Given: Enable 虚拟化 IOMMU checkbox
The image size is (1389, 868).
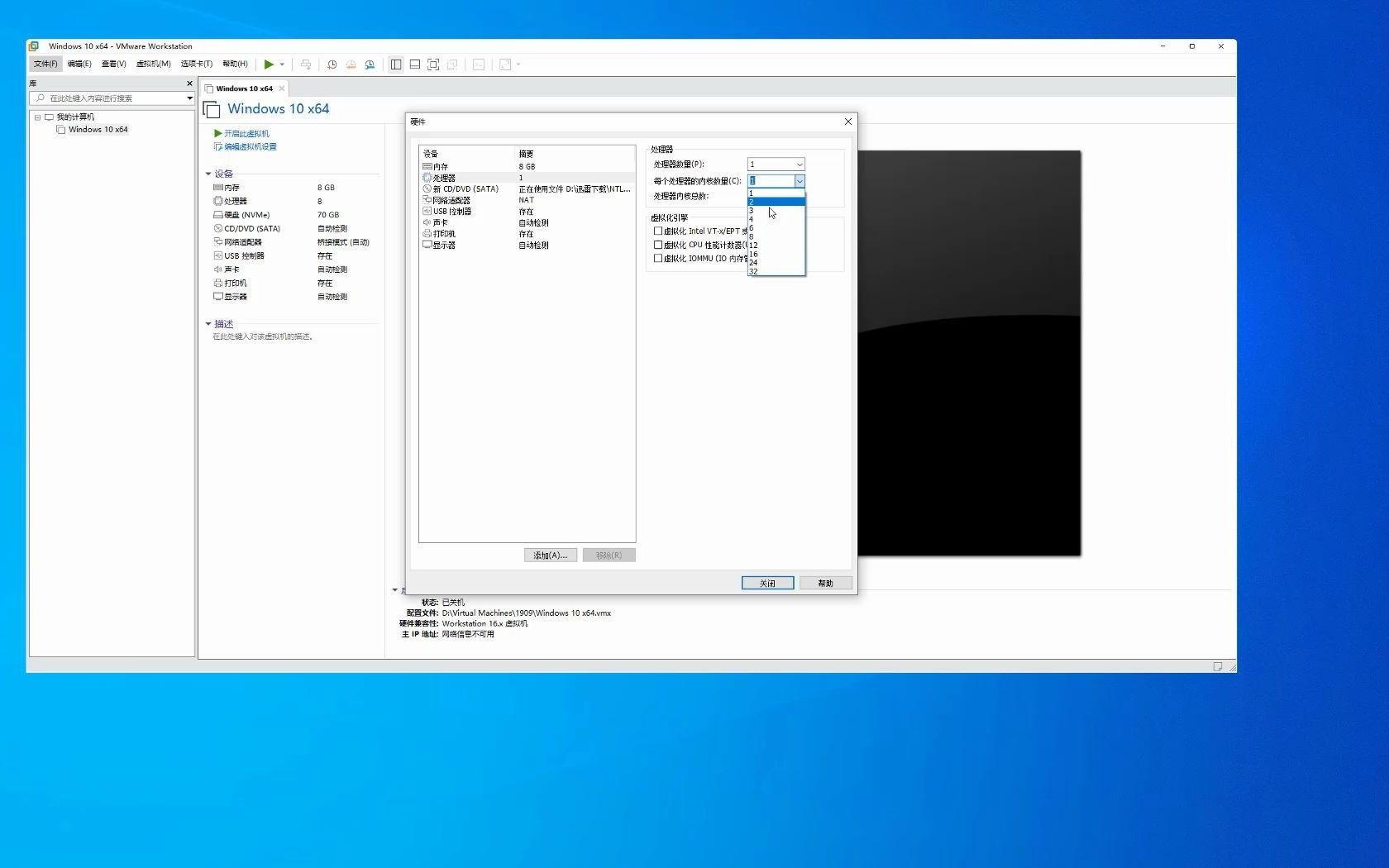Looking at the screenshot, I should (x=658, y=258).
